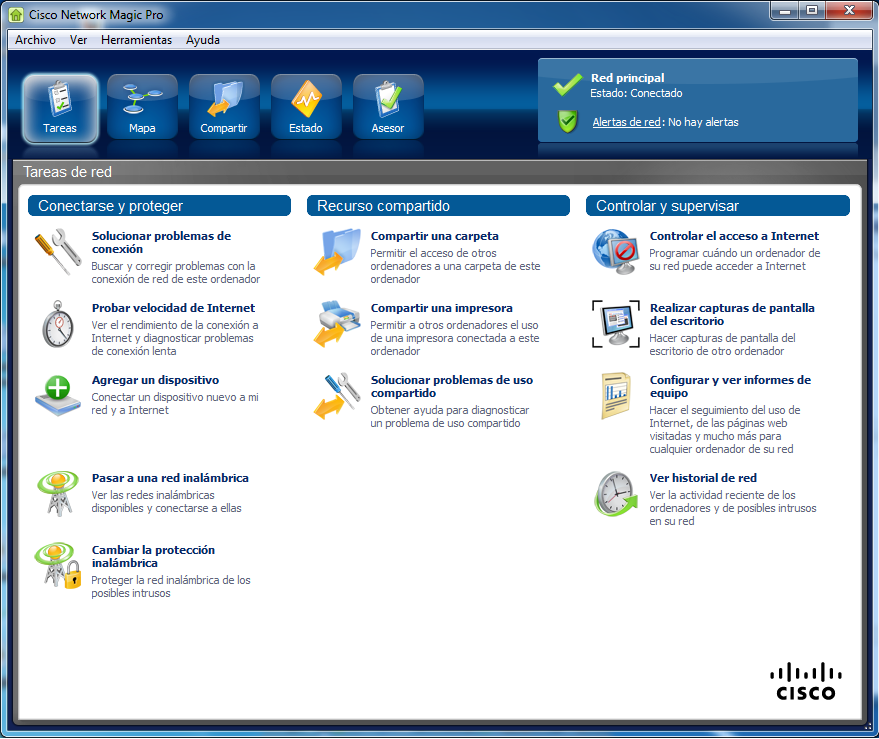879x739 pixels.
Task: Open Pasar a una red inalámbrica
Action: click(170, 478)
